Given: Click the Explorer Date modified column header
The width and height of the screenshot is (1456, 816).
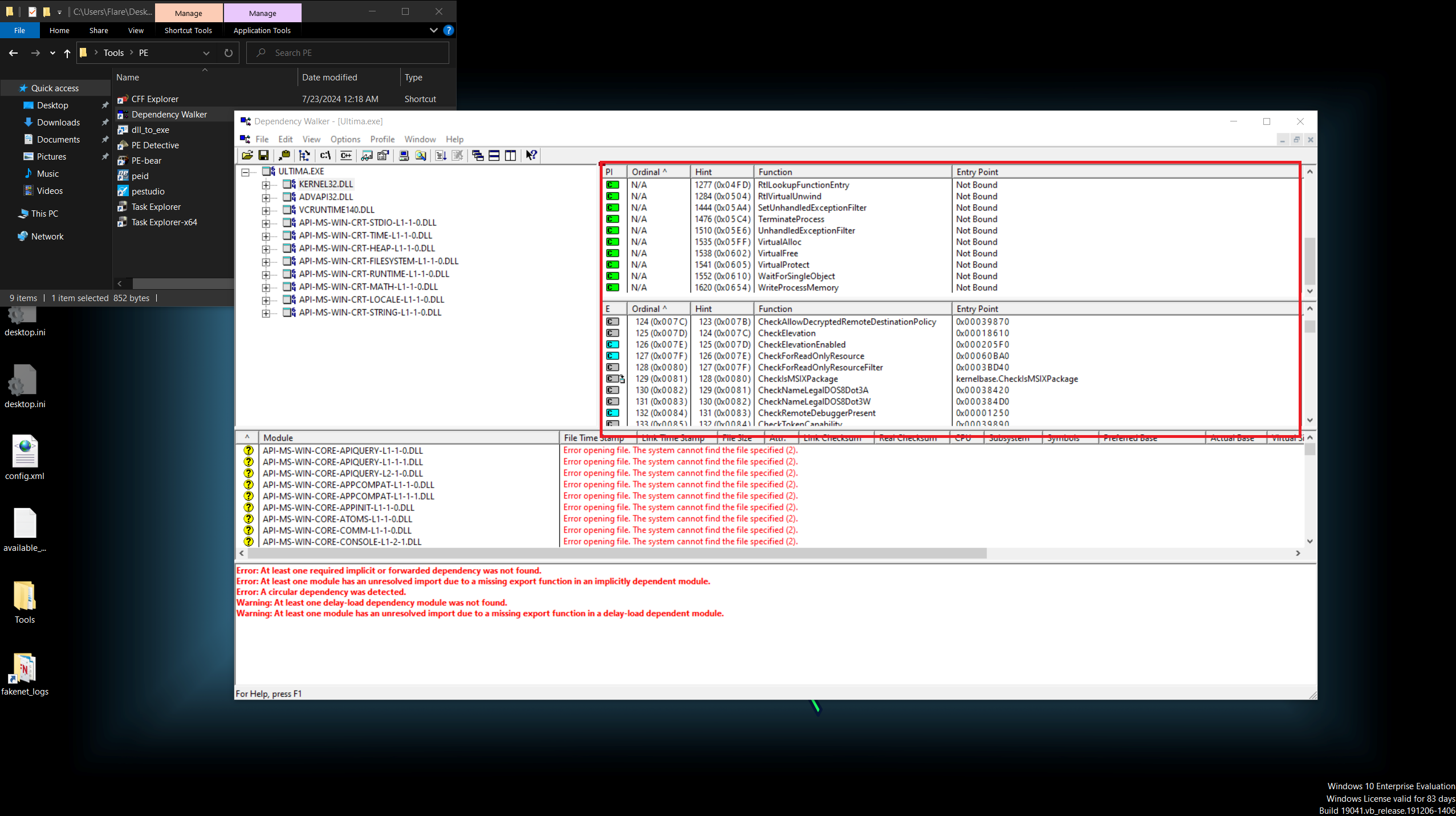Looking at the screenshot, I should 349,77.
